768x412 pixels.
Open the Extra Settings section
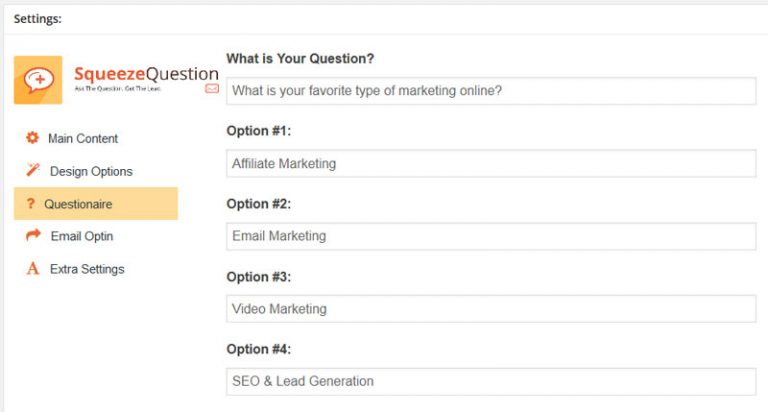[x=87, y=269]
